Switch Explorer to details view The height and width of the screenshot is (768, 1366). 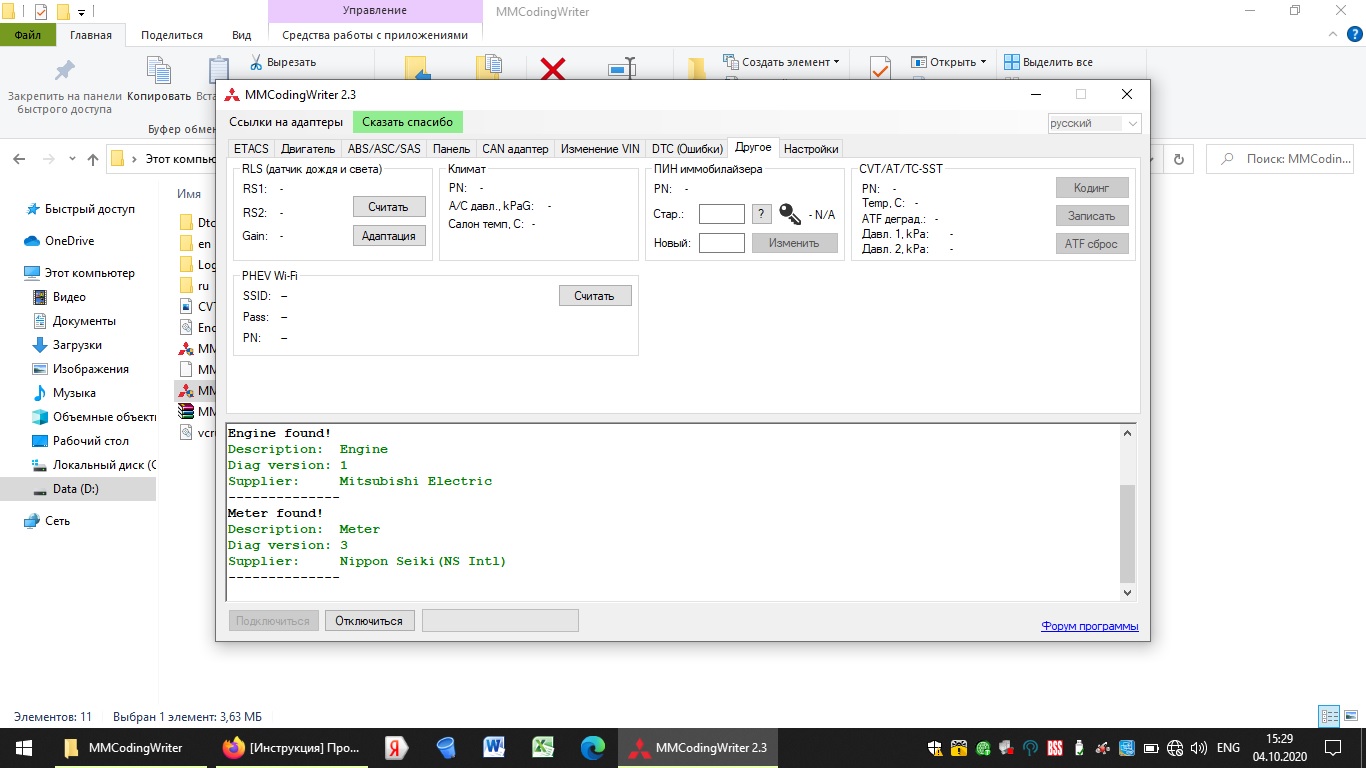click(1329, 716)
